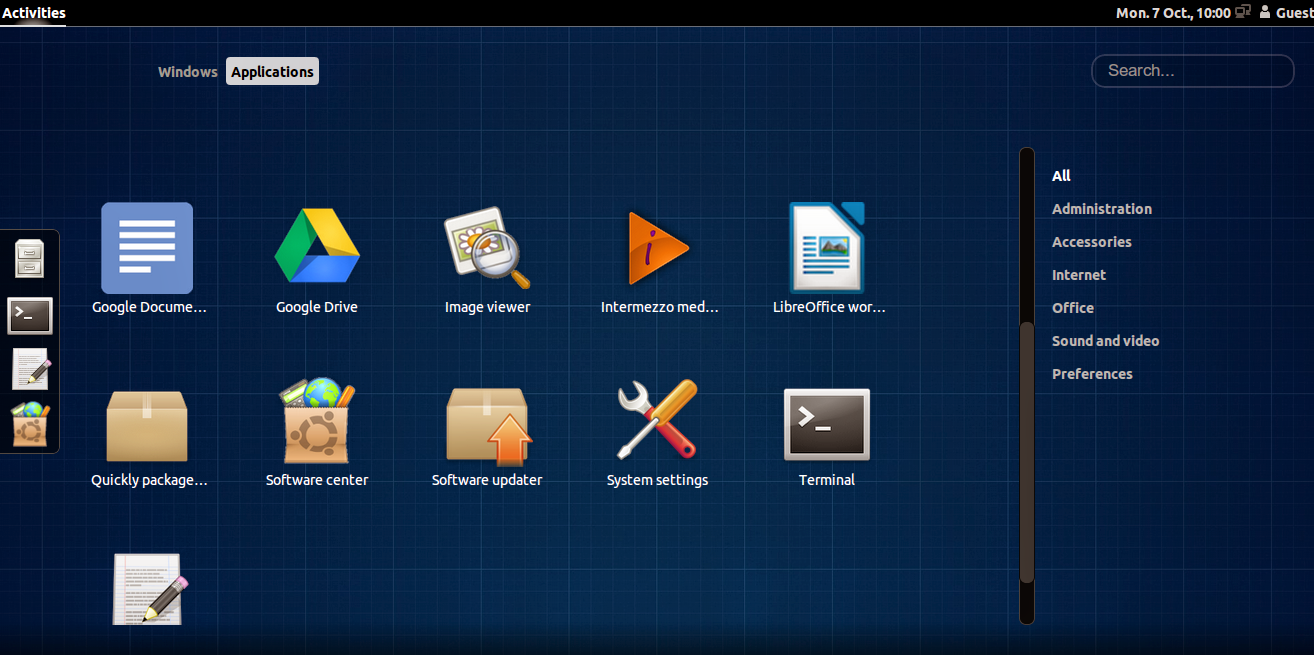Open Software center icon in the dash
Image resolution: width=1314 pixels, height=655 pixels.
click(x=30, y=424)
